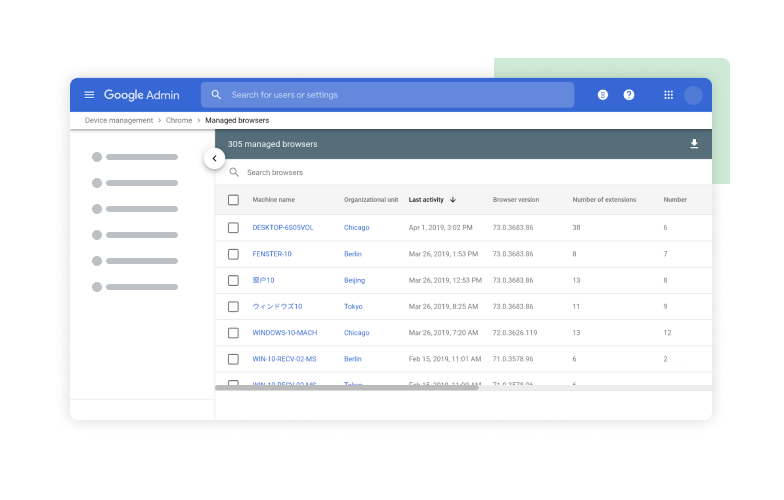Open the WINDOWS-10-MACH machine link
Image resolution: width=784 pixels, height=500 pixels.
(284, 332)
